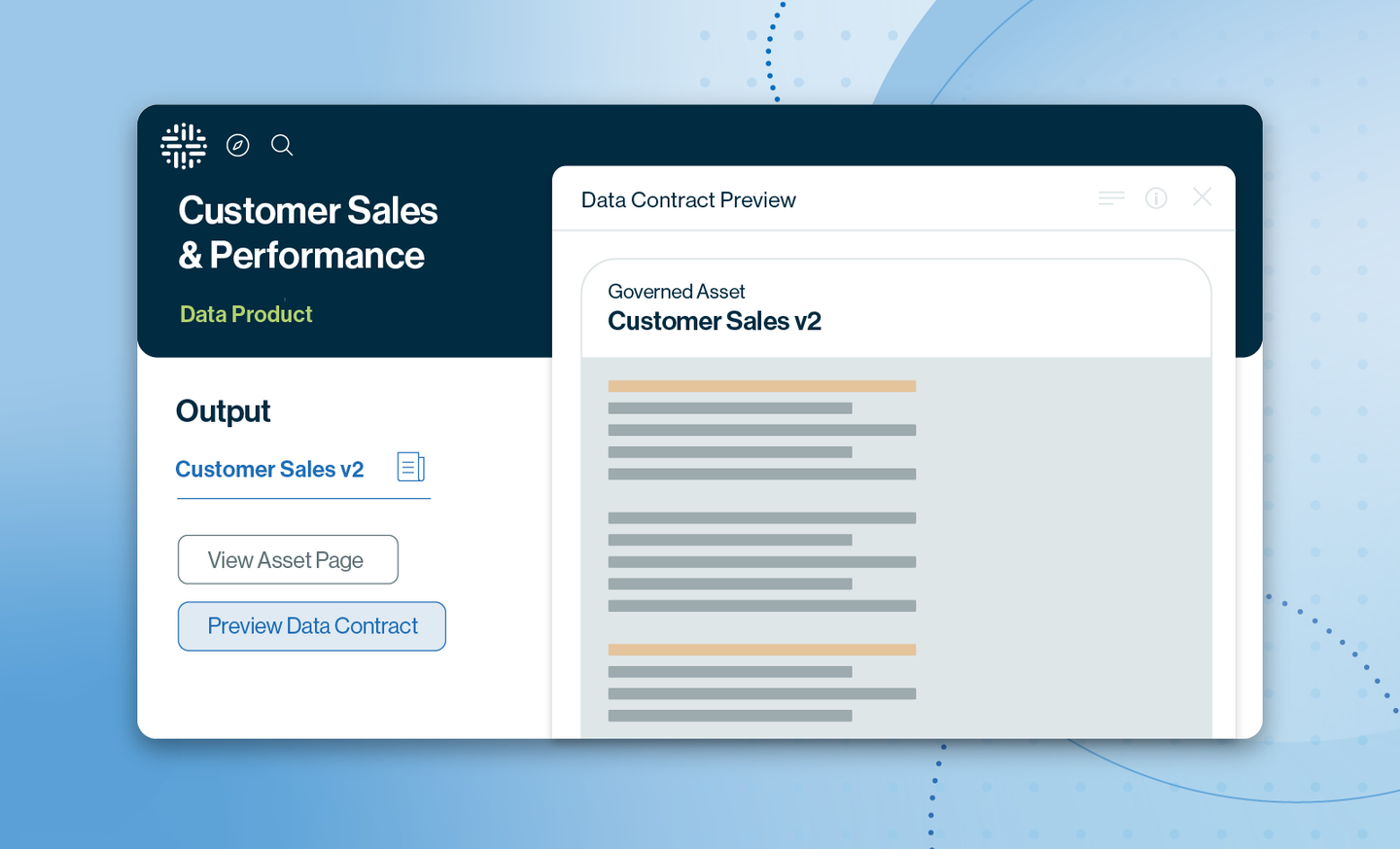
Task: Click the Collibra logo icon
Action: pyautogui.click(x=184, y=146)
